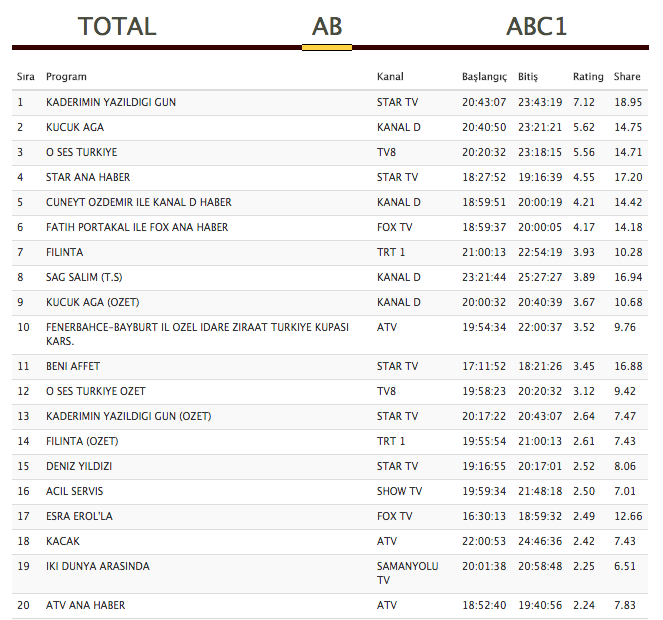
Task: Click TV8 channel in O SES TURKIYE OZET row
Action: tap(386, 391)
